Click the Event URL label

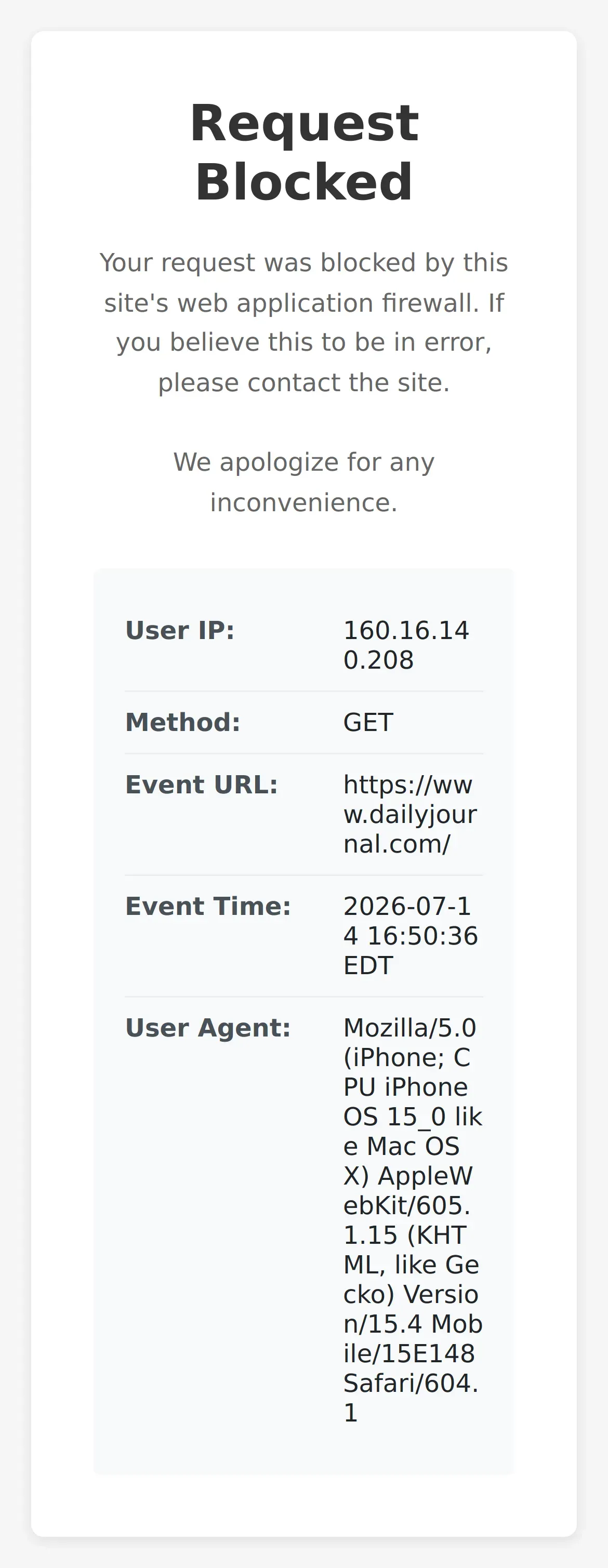(202, 784)
